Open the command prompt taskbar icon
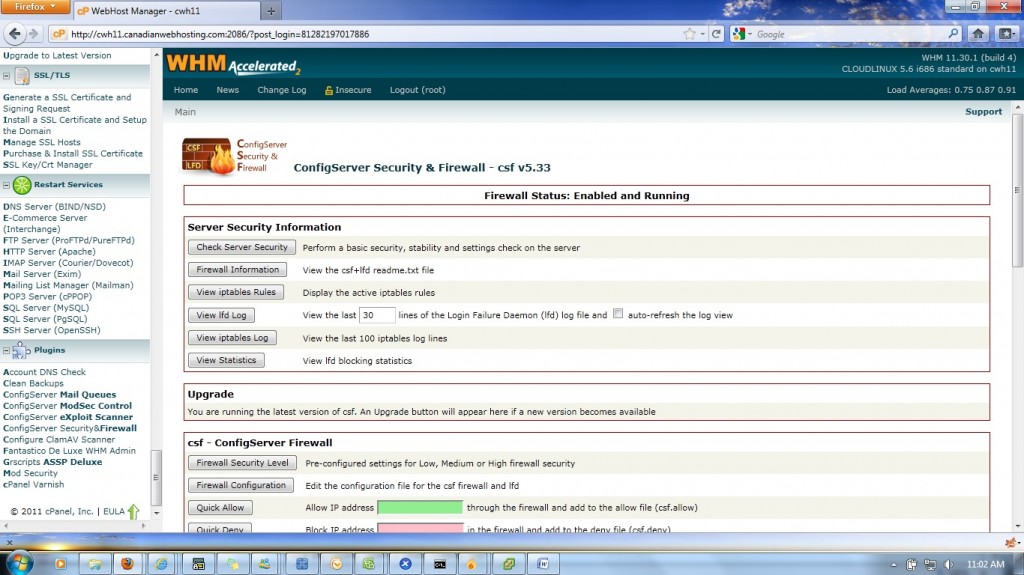The image size is (1024, 575). 440,563
